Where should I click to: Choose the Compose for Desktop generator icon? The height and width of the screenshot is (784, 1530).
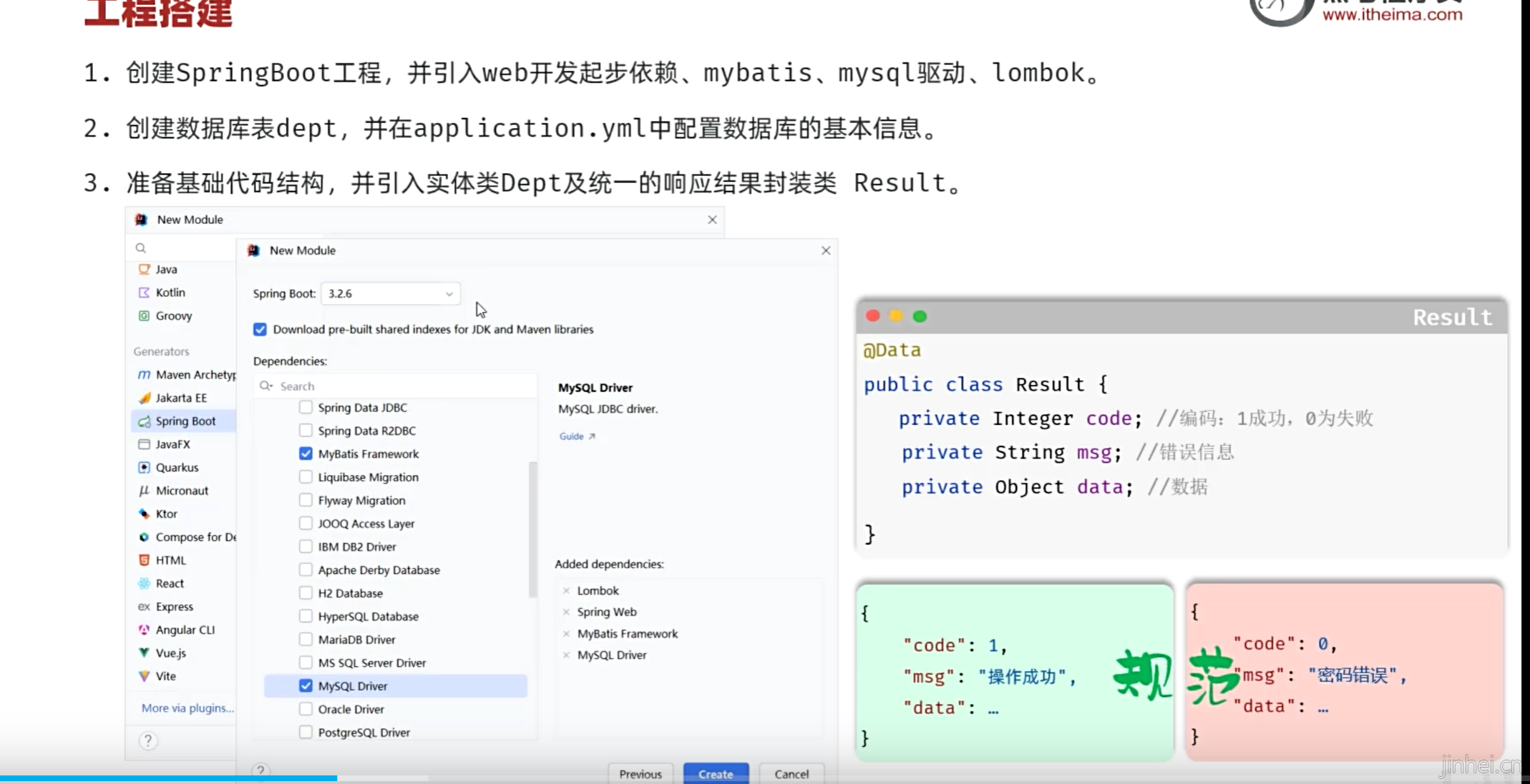coord(144,536)
